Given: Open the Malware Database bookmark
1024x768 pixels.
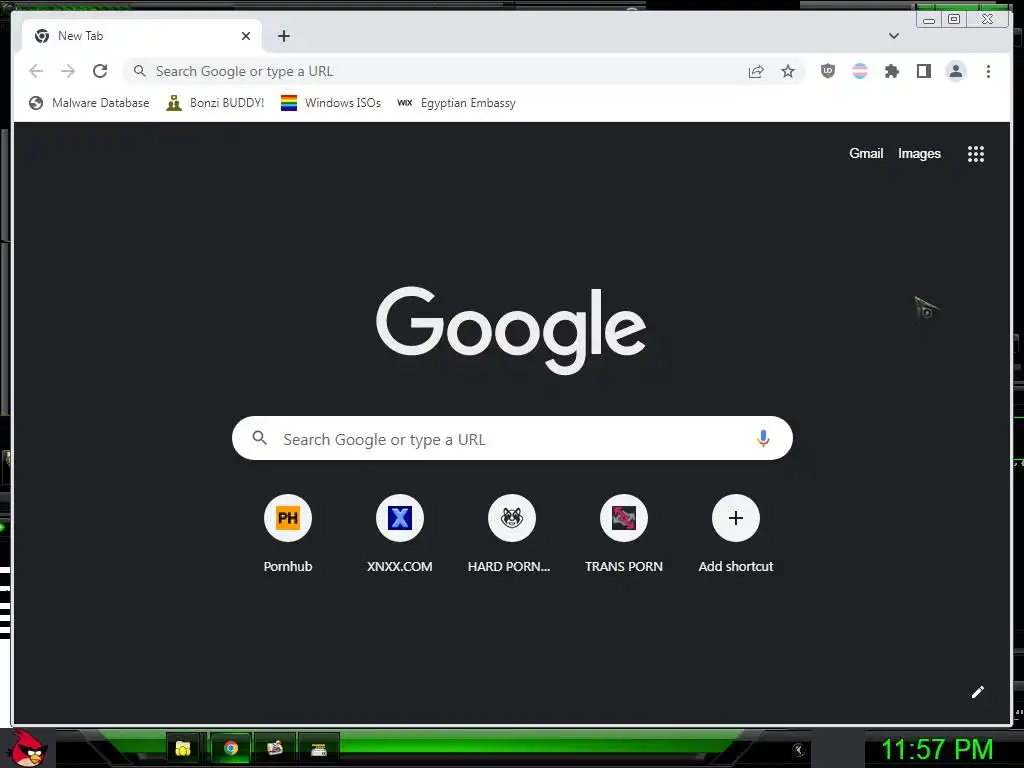Looking at the screenshot, I should [89, 103].
